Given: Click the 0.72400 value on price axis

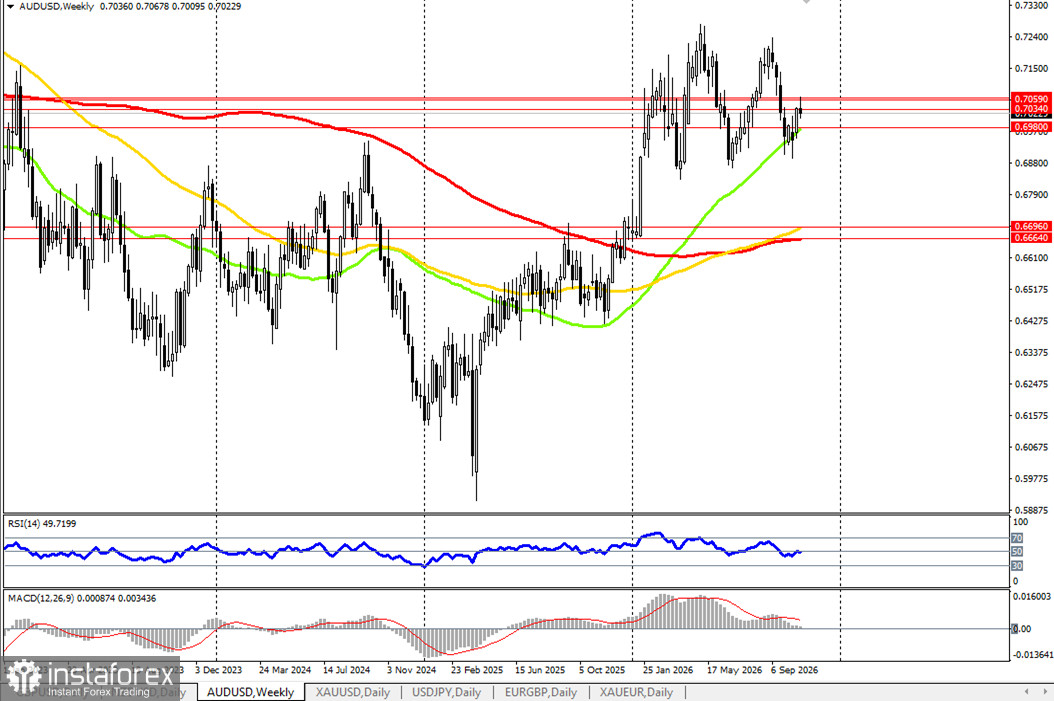Looking at the screenshot, I should tap(1031, 37).
